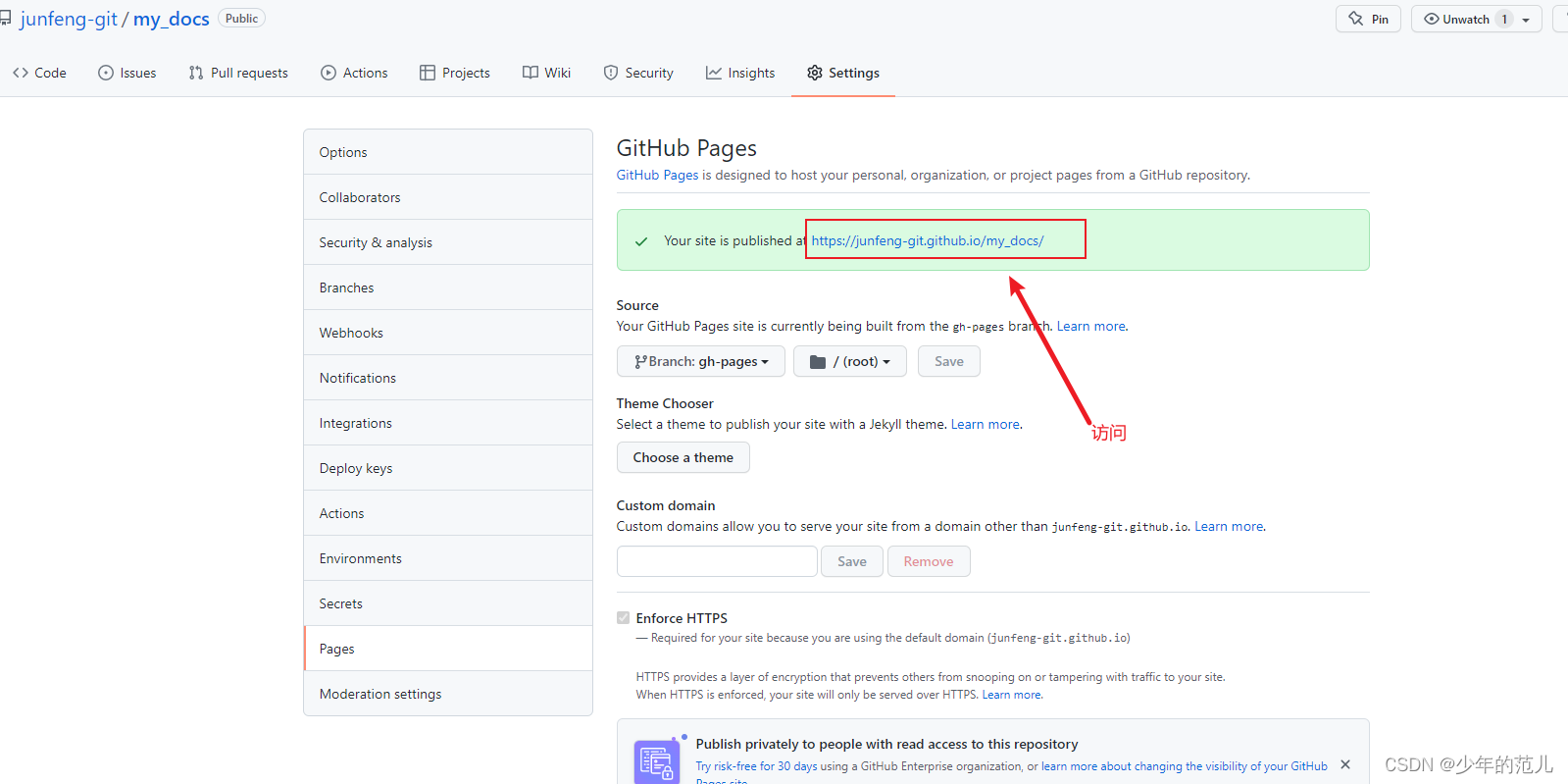The height and width of the screenshot is (784, 1568).
Task: Open Deploy keys settings
Action: tap(448, 468)
